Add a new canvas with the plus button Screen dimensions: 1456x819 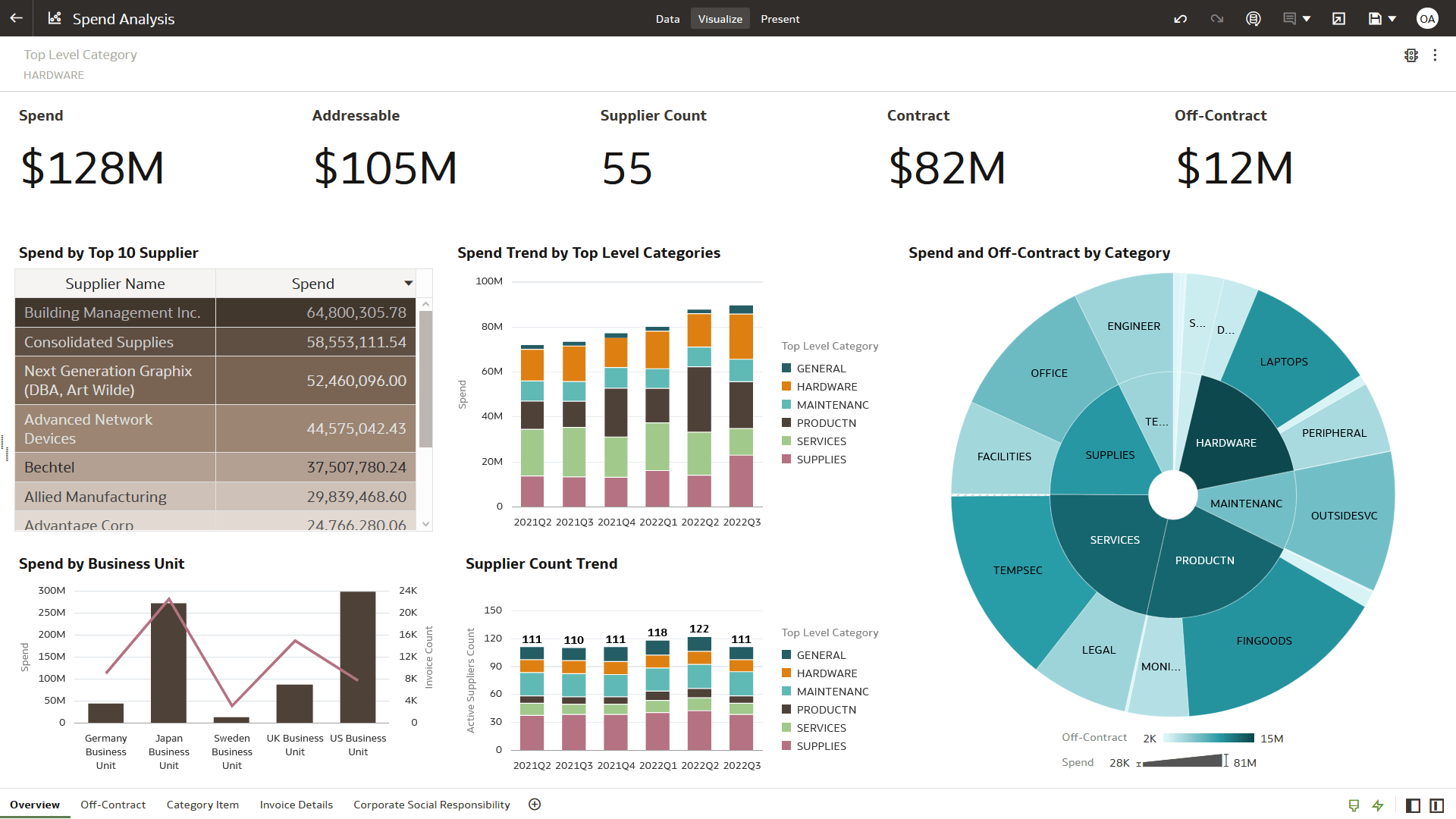click(x=535, y=804)
